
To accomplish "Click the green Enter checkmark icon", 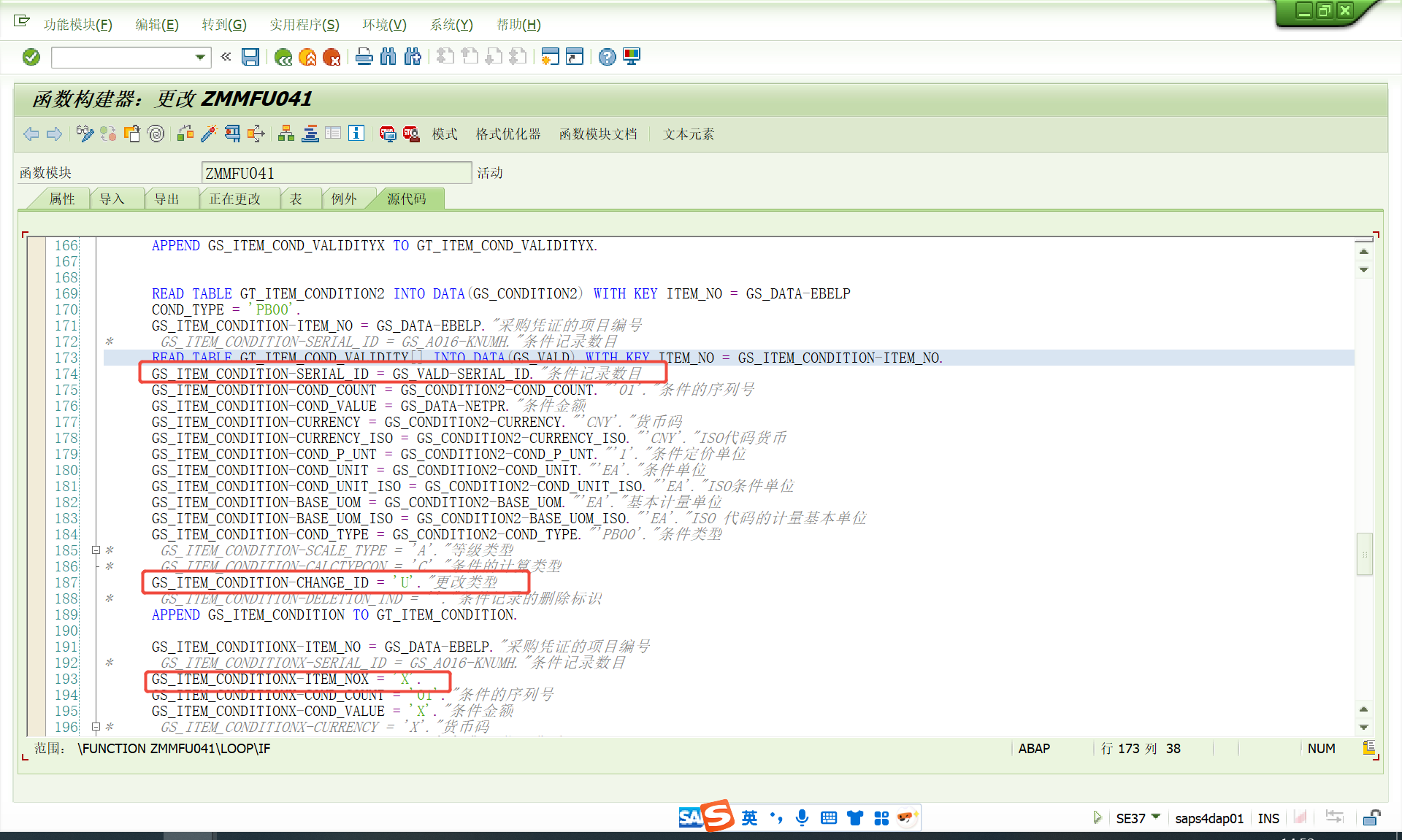I will pos(31,57).
